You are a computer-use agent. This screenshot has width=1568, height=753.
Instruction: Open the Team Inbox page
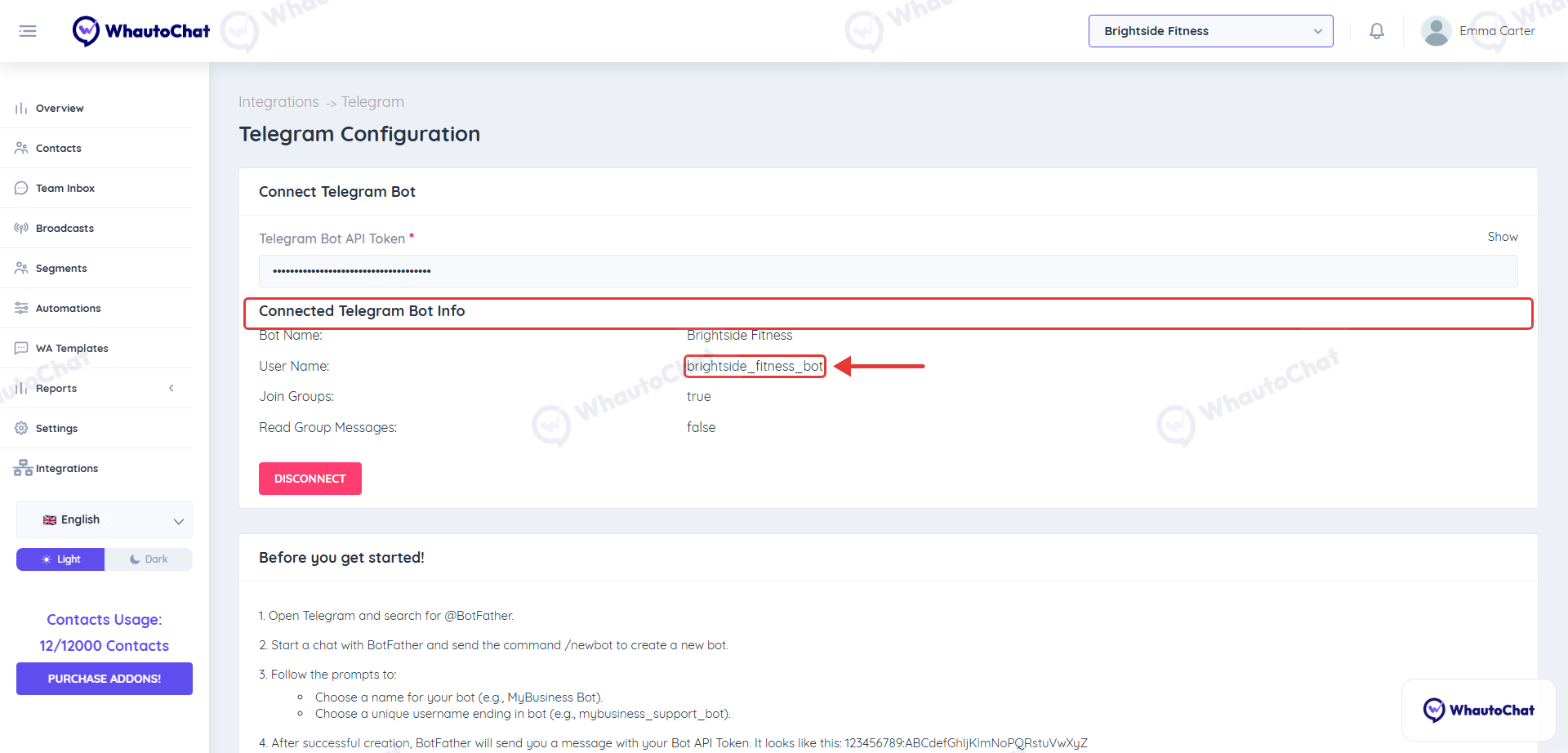coord(65,189)
